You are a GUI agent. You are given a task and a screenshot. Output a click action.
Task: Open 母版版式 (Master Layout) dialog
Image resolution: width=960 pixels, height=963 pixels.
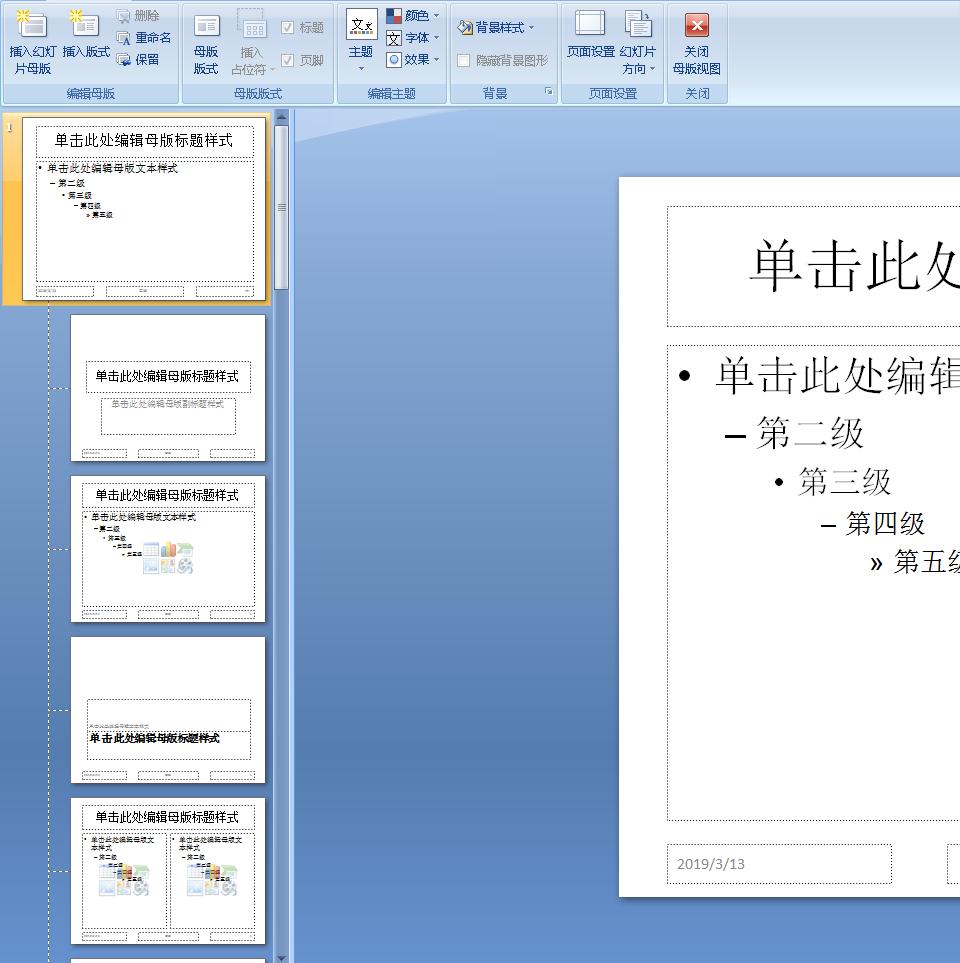coord(206,40)
